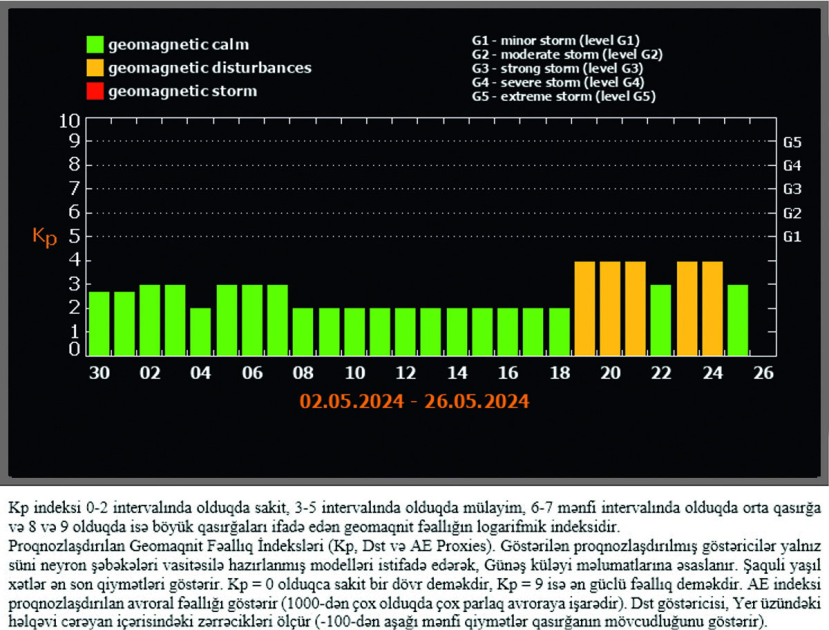Click the green bar above date 18
This screenshot has height=630, width=829.
pos(559,332)
